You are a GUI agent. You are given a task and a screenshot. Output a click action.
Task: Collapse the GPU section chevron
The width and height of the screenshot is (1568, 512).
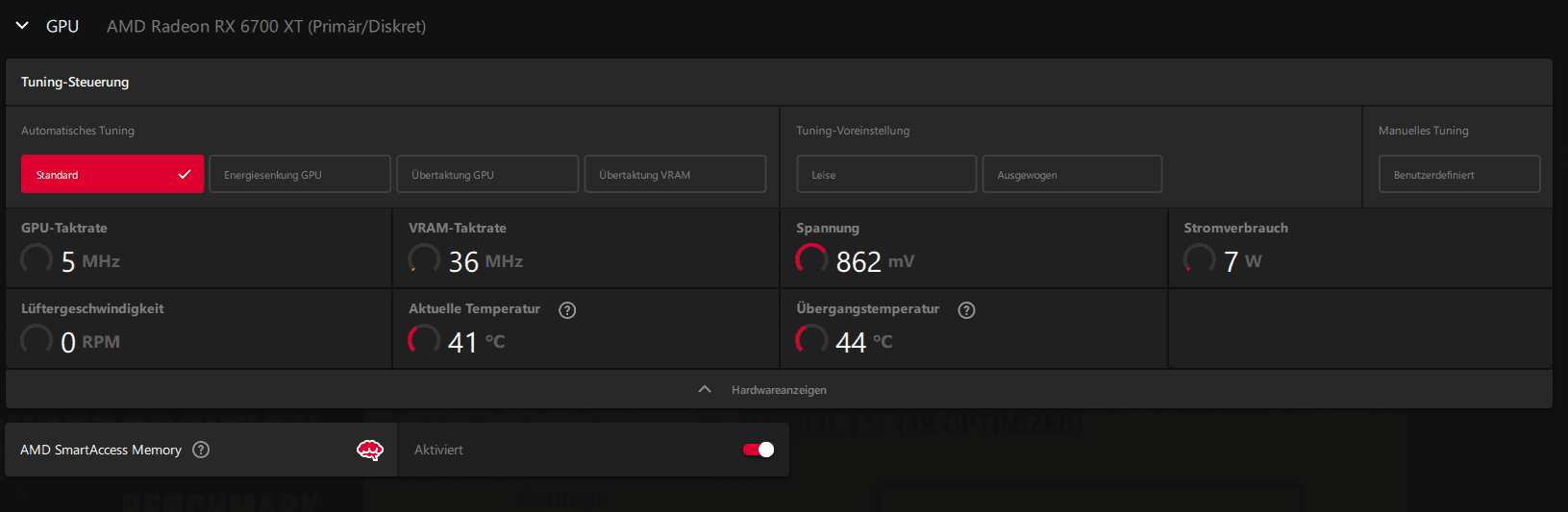[22, 26]
